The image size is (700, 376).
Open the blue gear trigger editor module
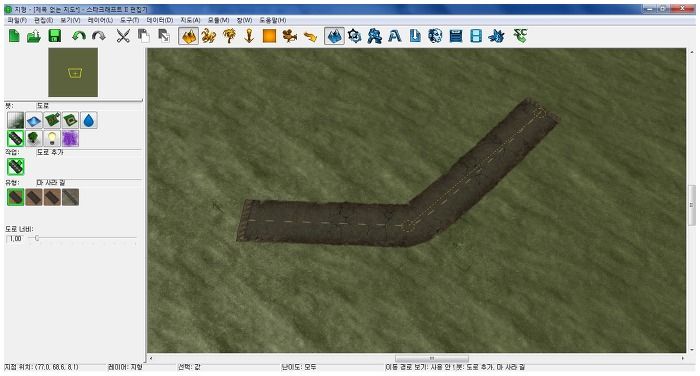click(354, 36)
